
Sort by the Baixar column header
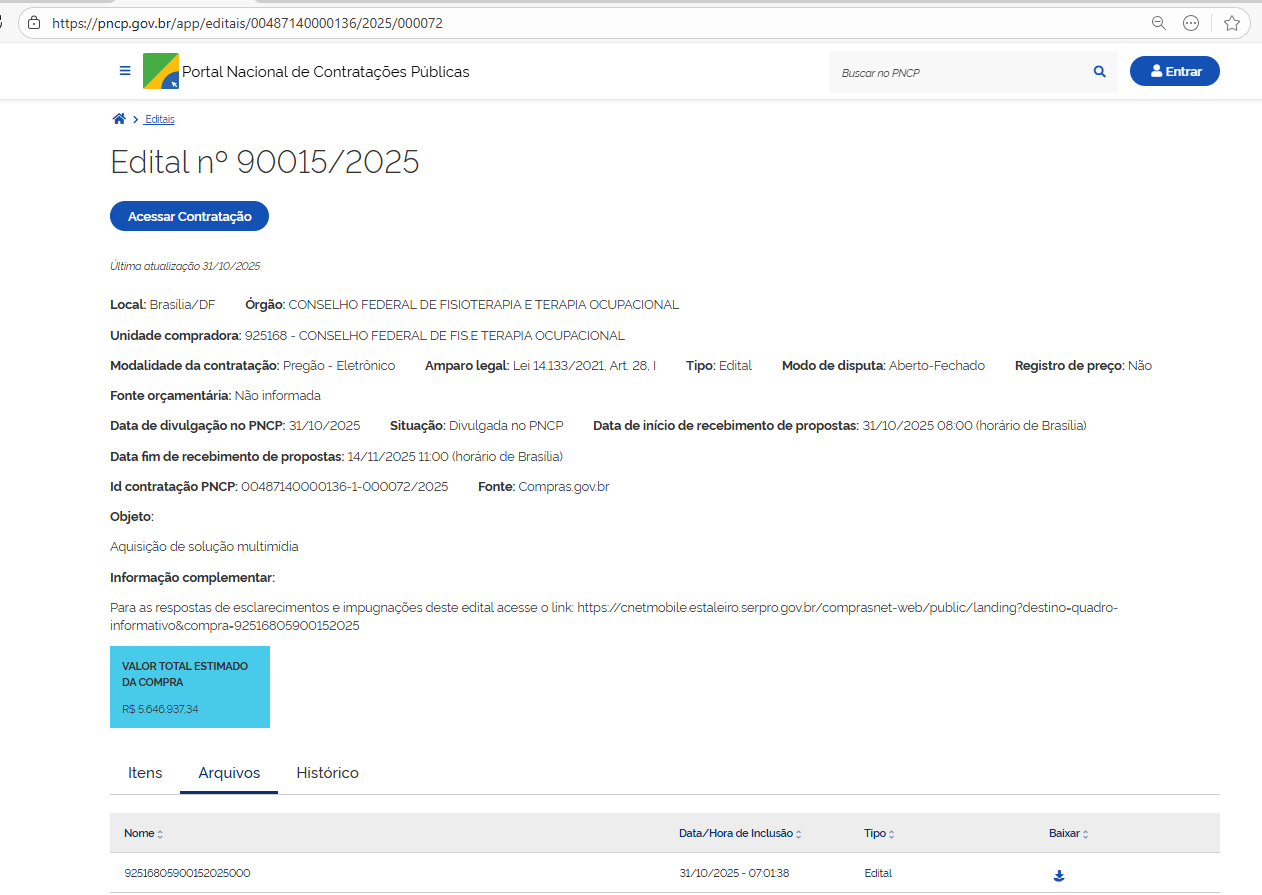tap(1068, 833)
